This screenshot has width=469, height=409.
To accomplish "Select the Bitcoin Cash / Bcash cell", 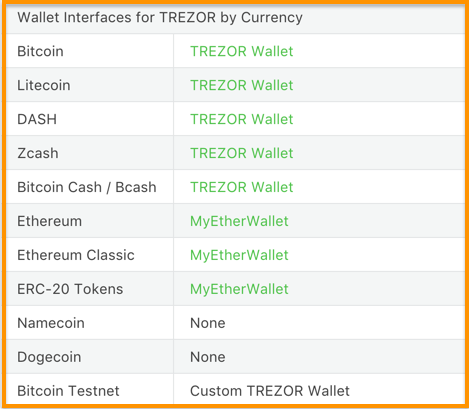I will point(90,187).
